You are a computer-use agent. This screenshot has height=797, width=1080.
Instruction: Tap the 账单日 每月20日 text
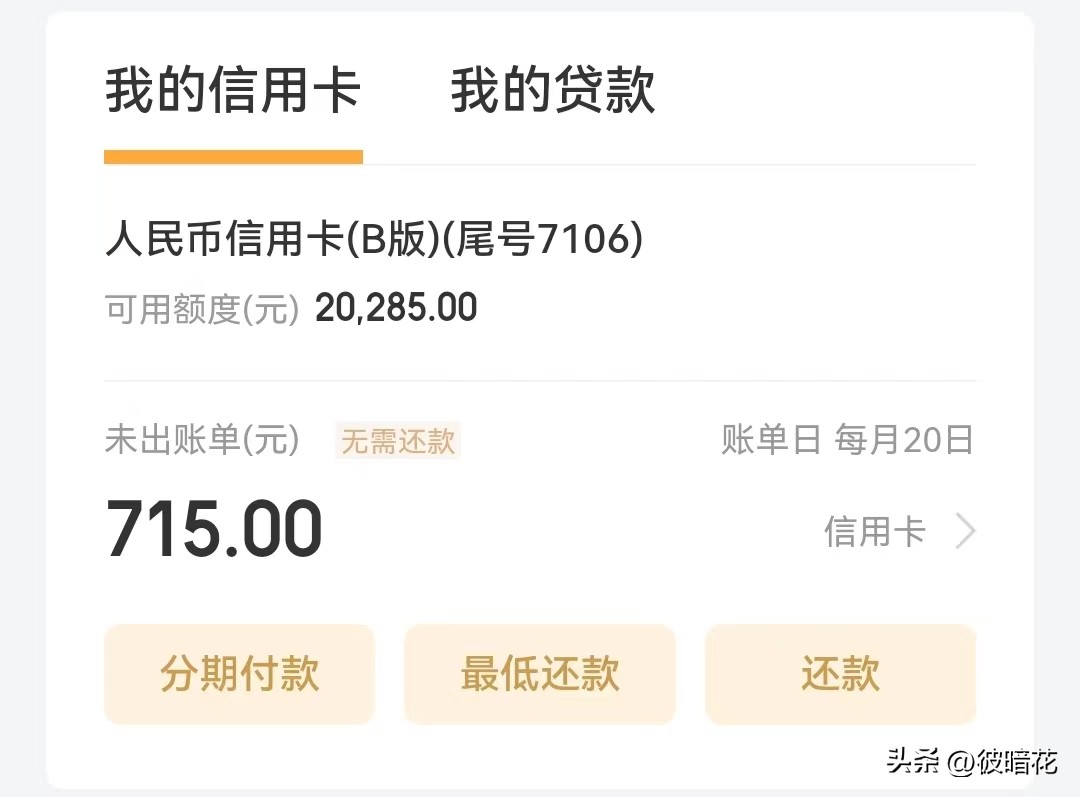[x=846, y=440]
